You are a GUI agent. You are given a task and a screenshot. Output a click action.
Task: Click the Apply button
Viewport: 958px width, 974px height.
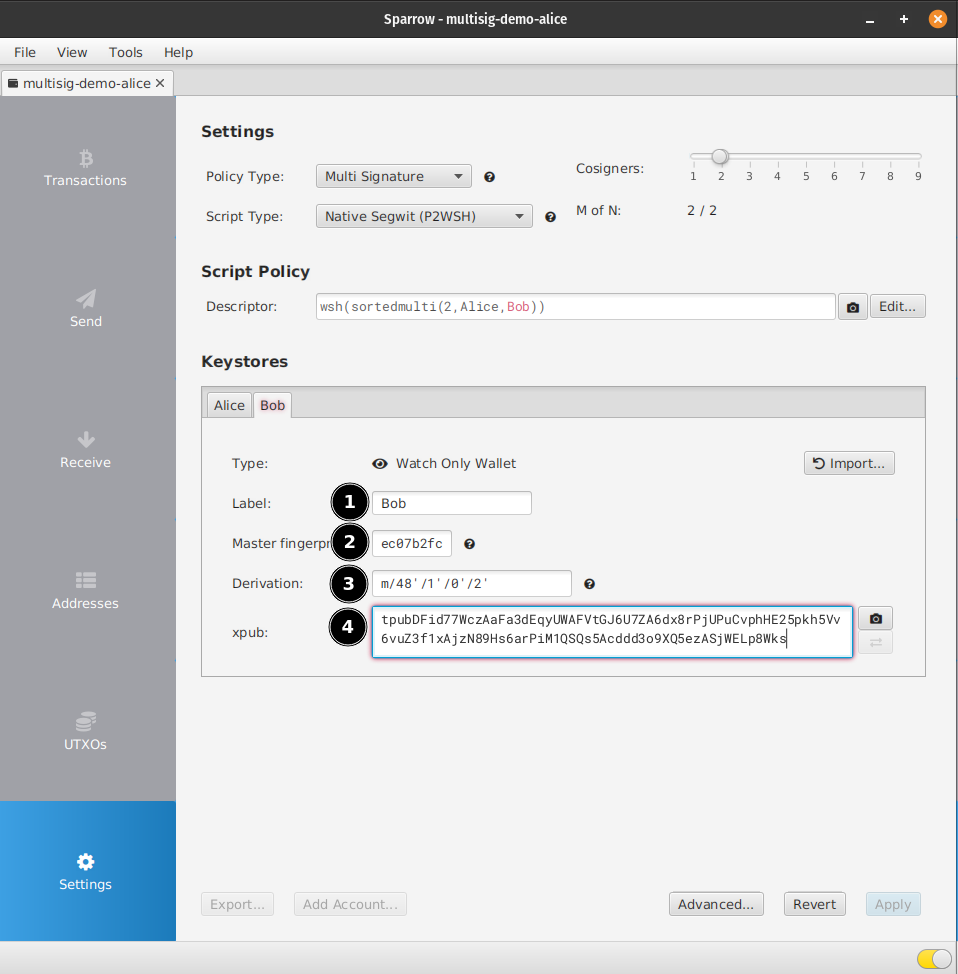893,904
